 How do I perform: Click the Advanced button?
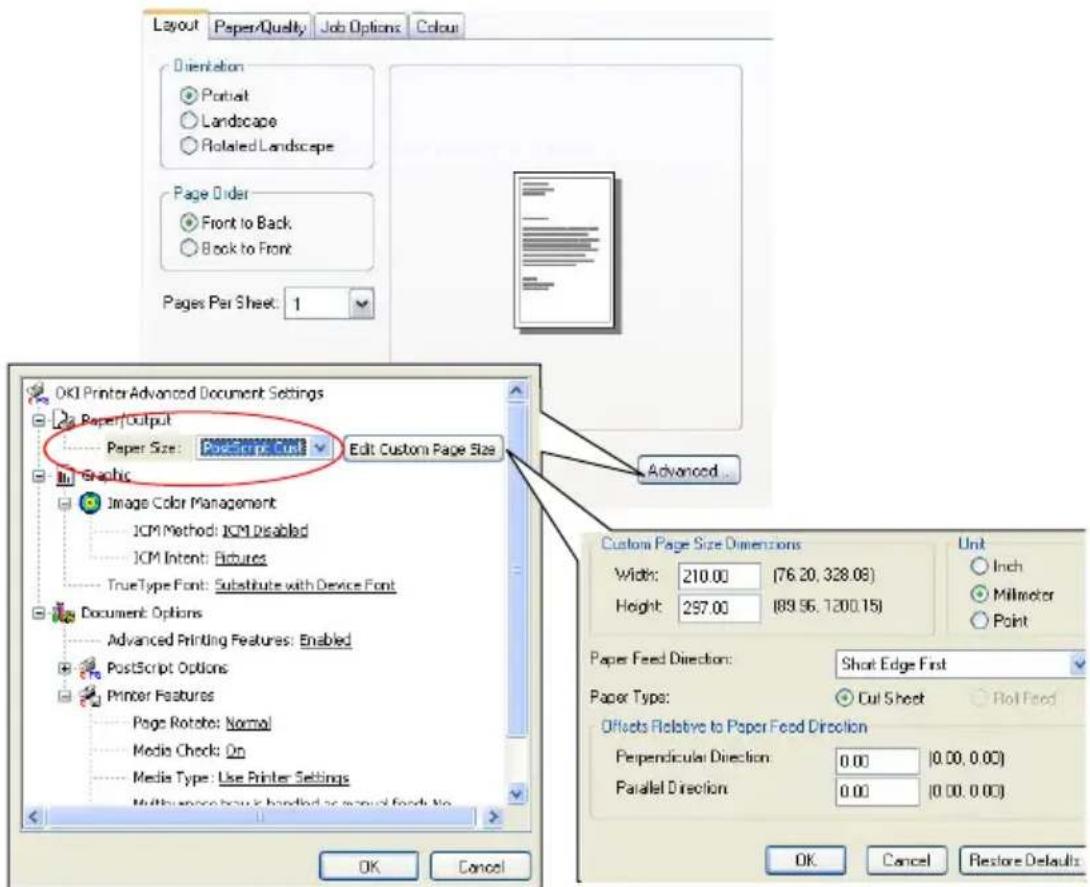(688, 471)
